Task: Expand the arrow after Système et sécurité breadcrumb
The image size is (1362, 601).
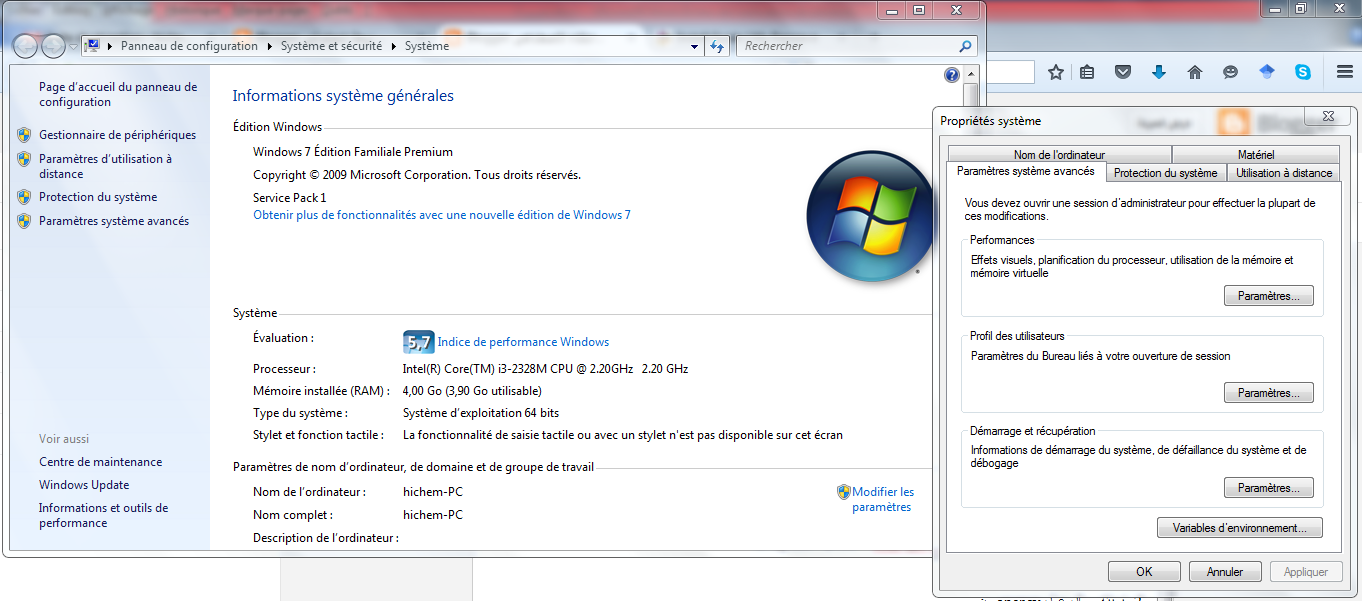Action: (x=393, y=46)
